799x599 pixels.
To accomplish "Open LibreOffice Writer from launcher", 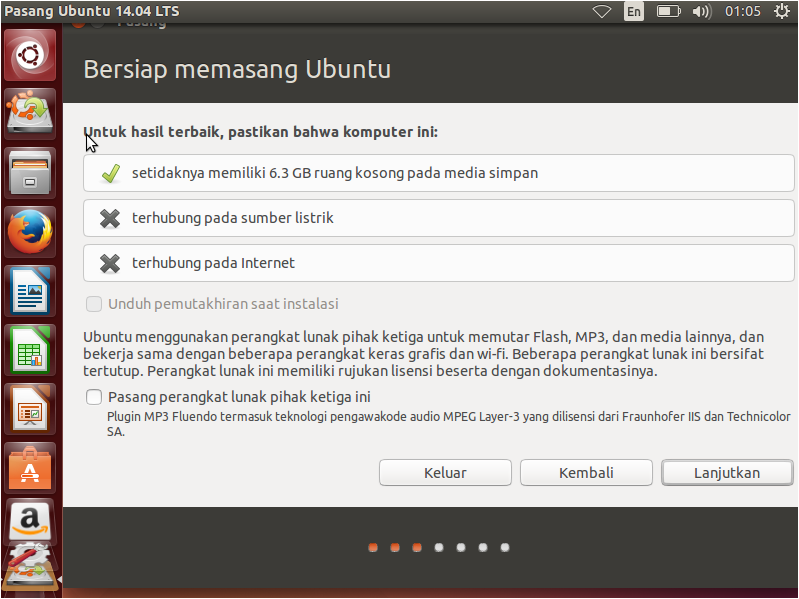I will (x=30, y=291).
